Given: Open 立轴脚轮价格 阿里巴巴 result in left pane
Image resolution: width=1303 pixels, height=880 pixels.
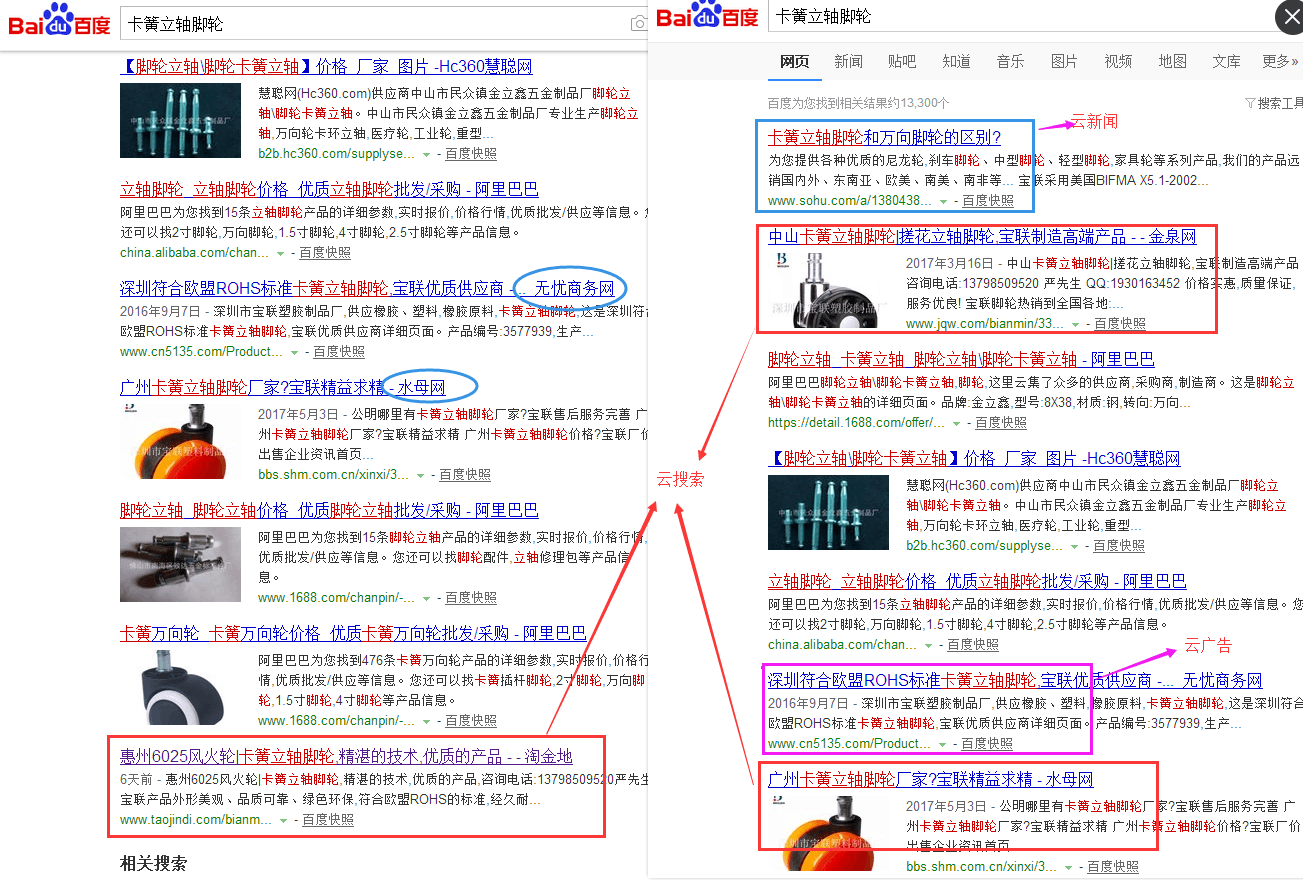Looking at the screenshot, I should [x=329, y=189].
